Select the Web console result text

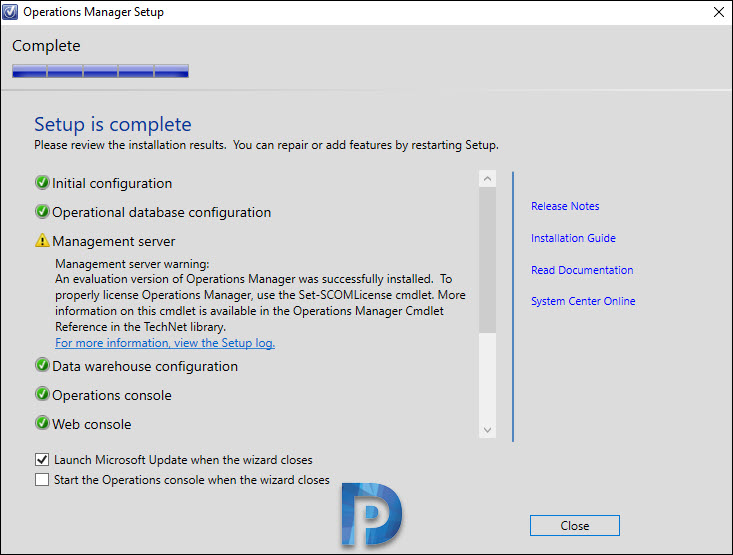point(92,424)
